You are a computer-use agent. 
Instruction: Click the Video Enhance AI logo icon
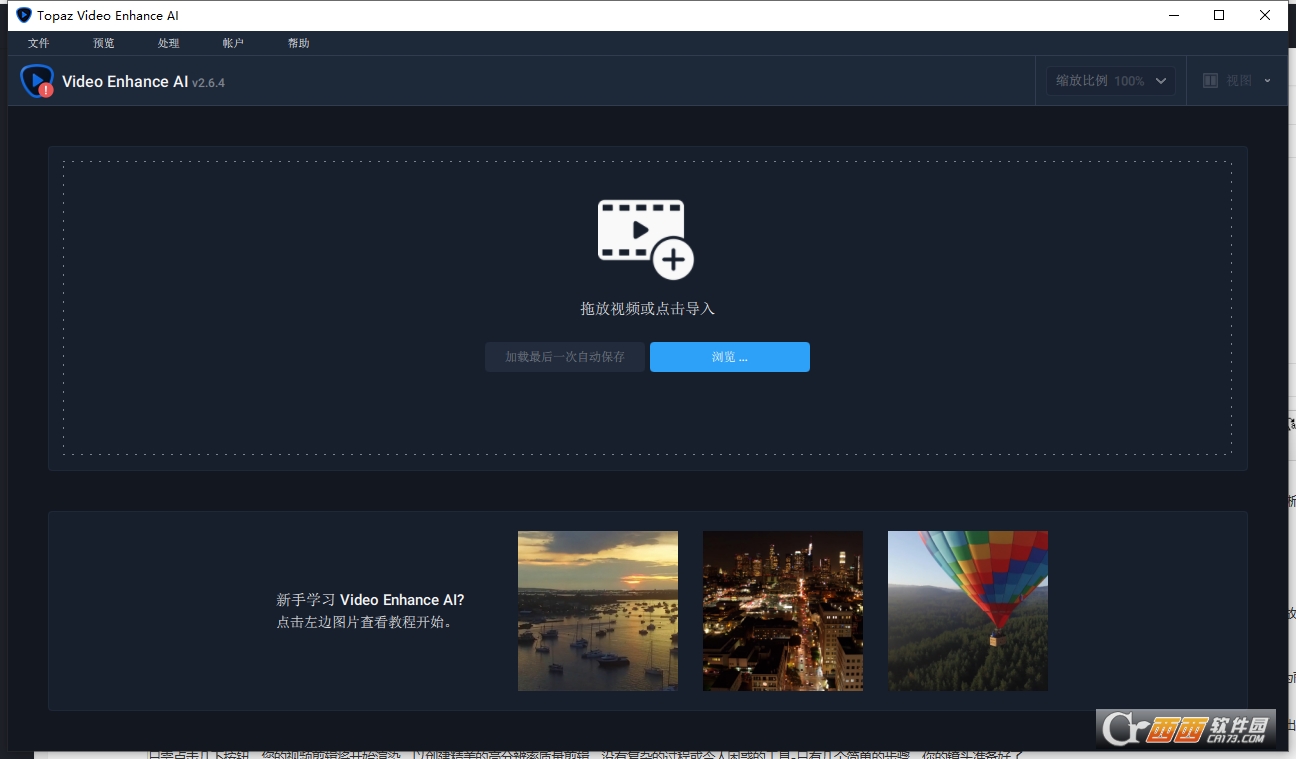click(x=37, y=81)
